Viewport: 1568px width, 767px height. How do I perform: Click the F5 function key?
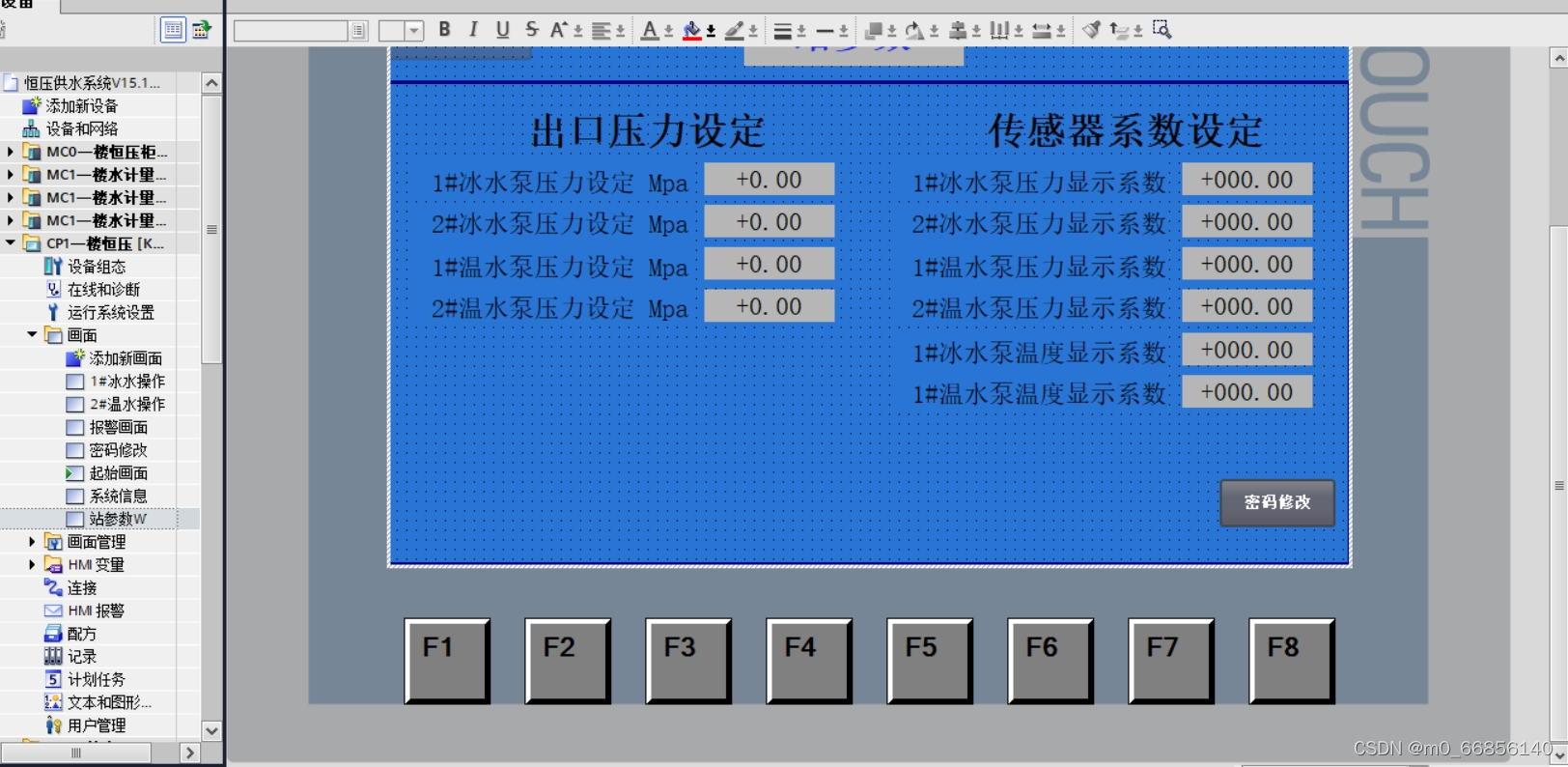930,661
